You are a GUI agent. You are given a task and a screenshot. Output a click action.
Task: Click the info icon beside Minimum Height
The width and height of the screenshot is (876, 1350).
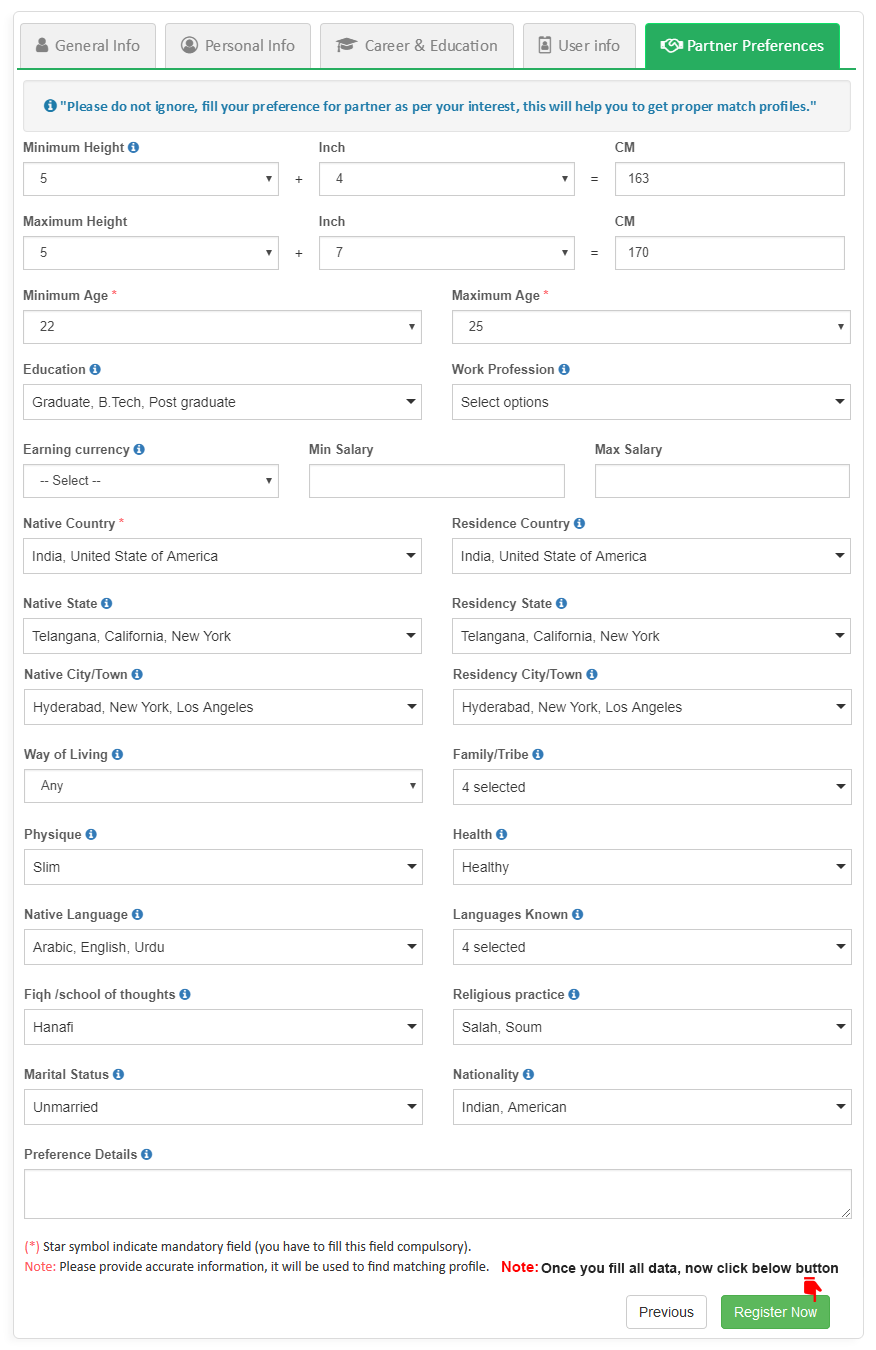[134, 147]
